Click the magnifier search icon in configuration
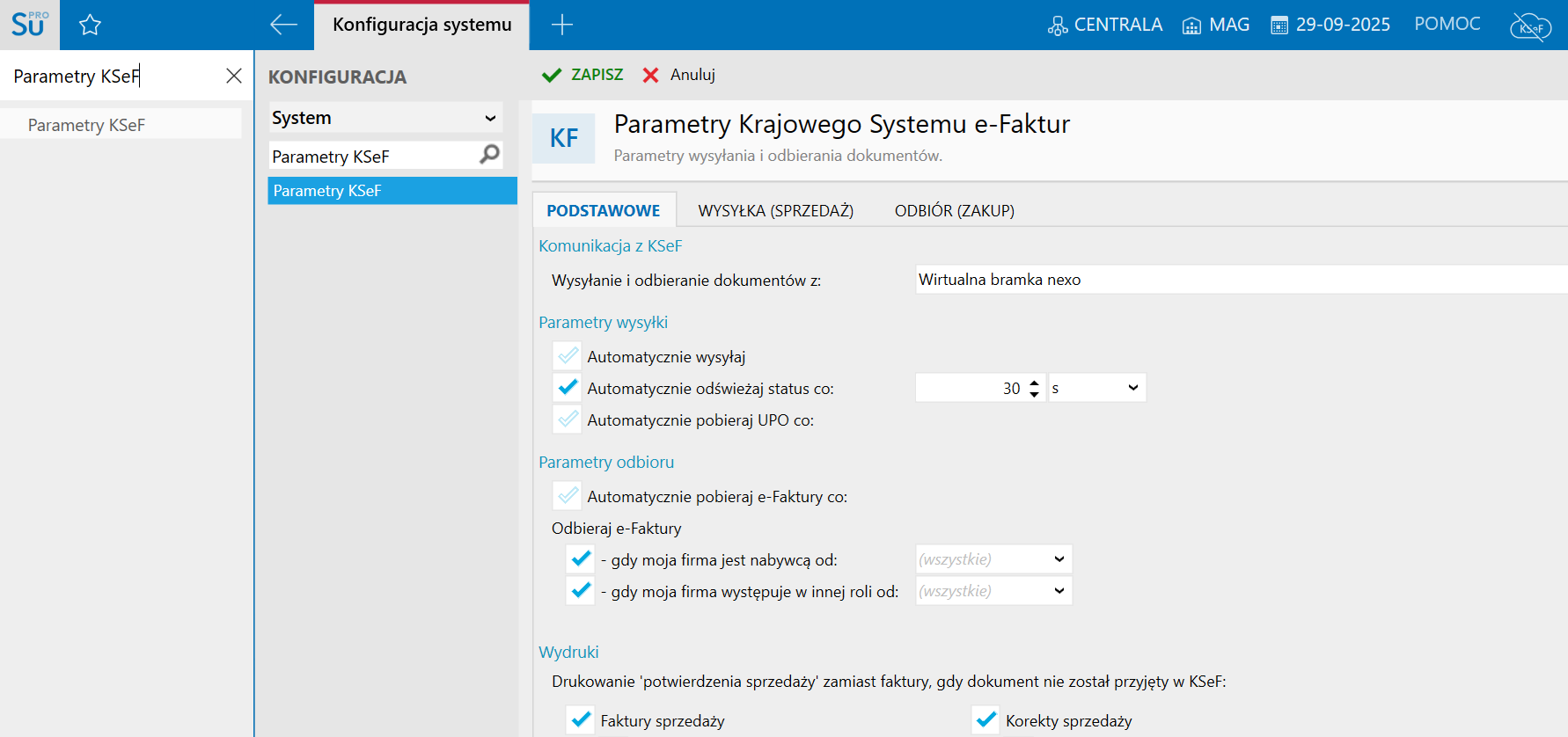This screenshot has height=737, width=1568. click(489, 155)
